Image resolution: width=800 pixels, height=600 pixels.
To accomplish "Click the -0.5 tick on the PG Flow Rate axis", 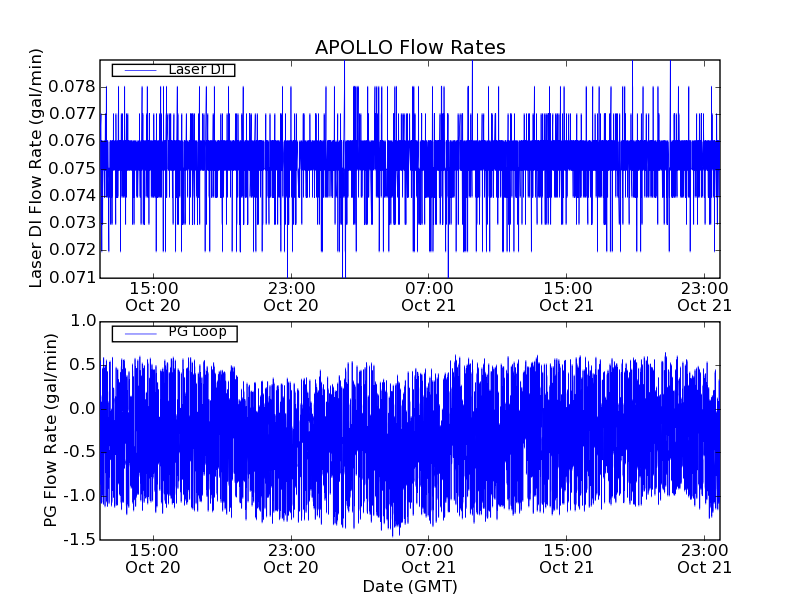I will click(80, 452).
